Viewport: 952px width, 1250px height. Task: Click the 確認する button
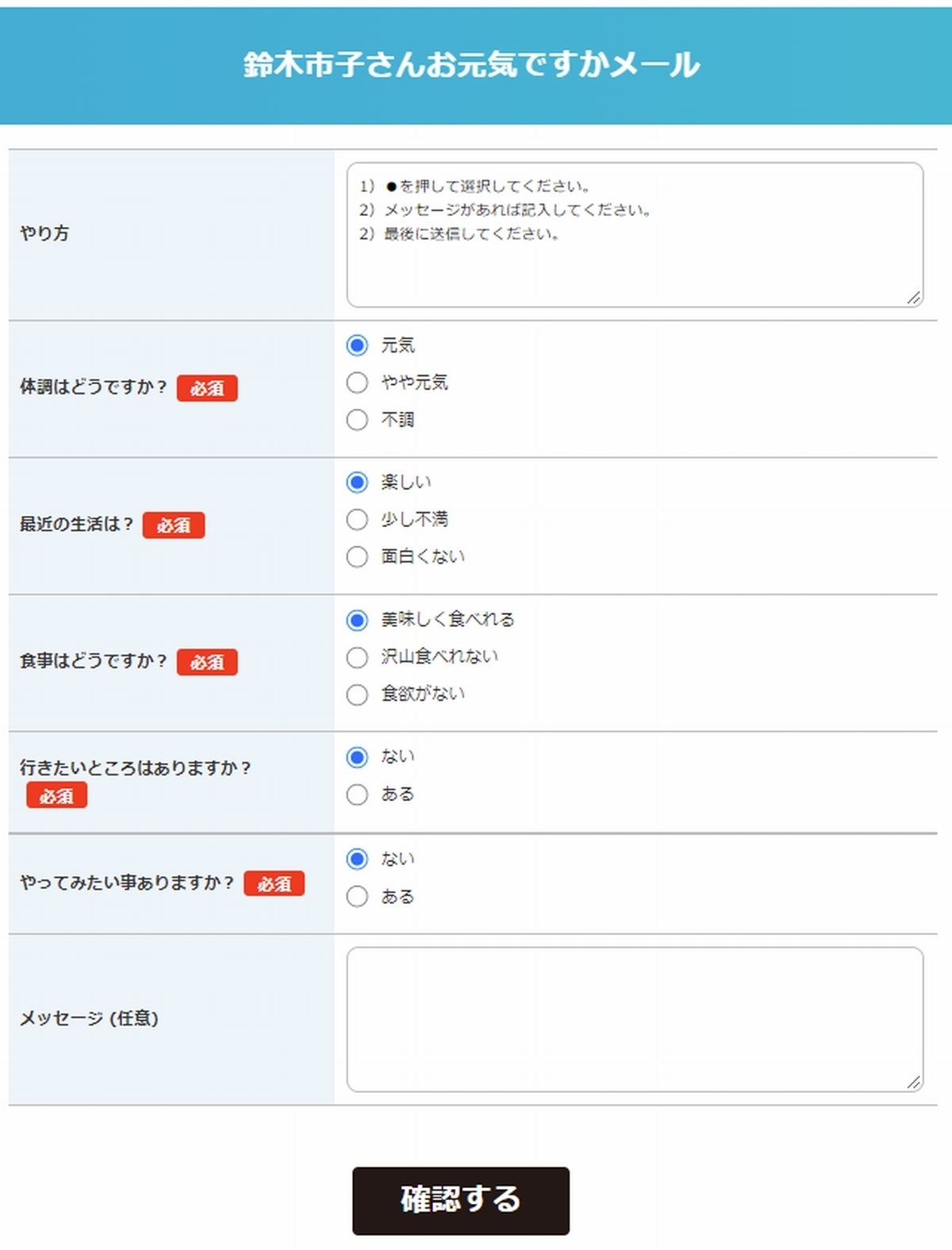click(x=460, y=1200)
